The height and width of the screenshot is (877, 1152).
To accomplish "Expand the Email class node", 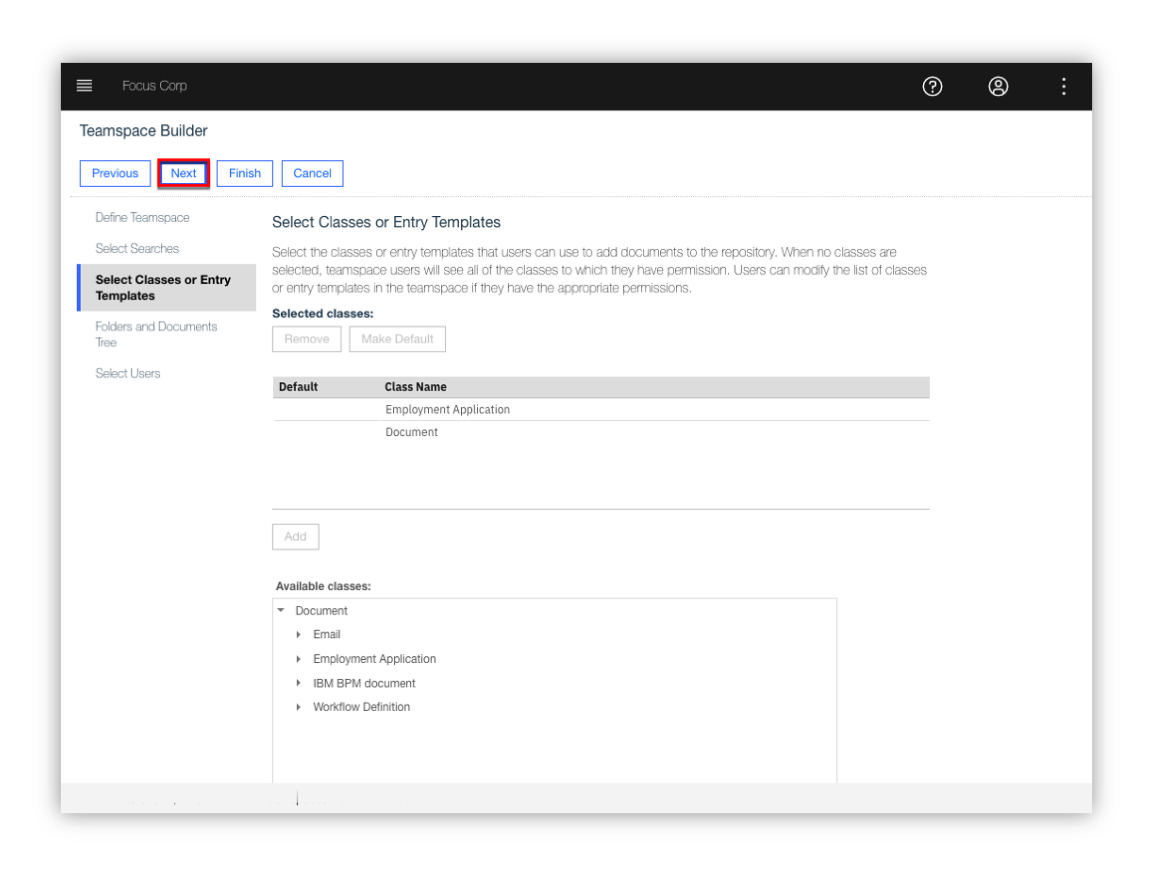I will click(x=298, y=635).
